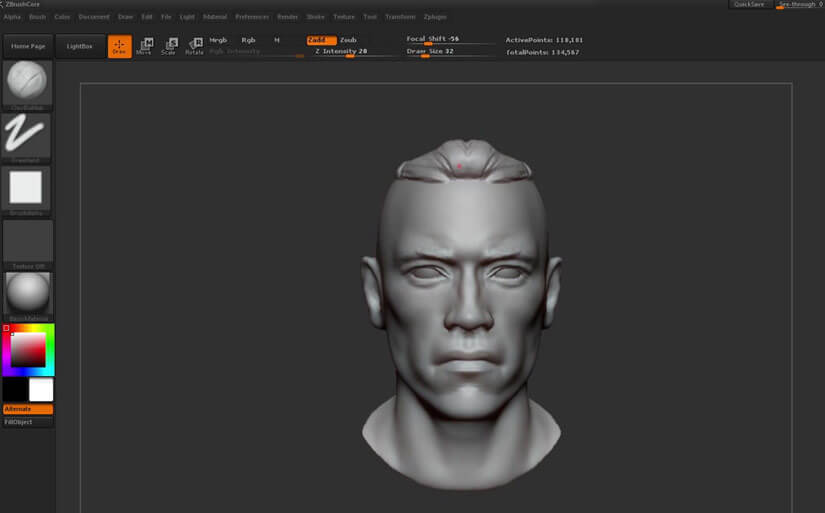Click the Rgb Intensity slider
Viewport: 825px width, 513px height.
tap(256, 52)
